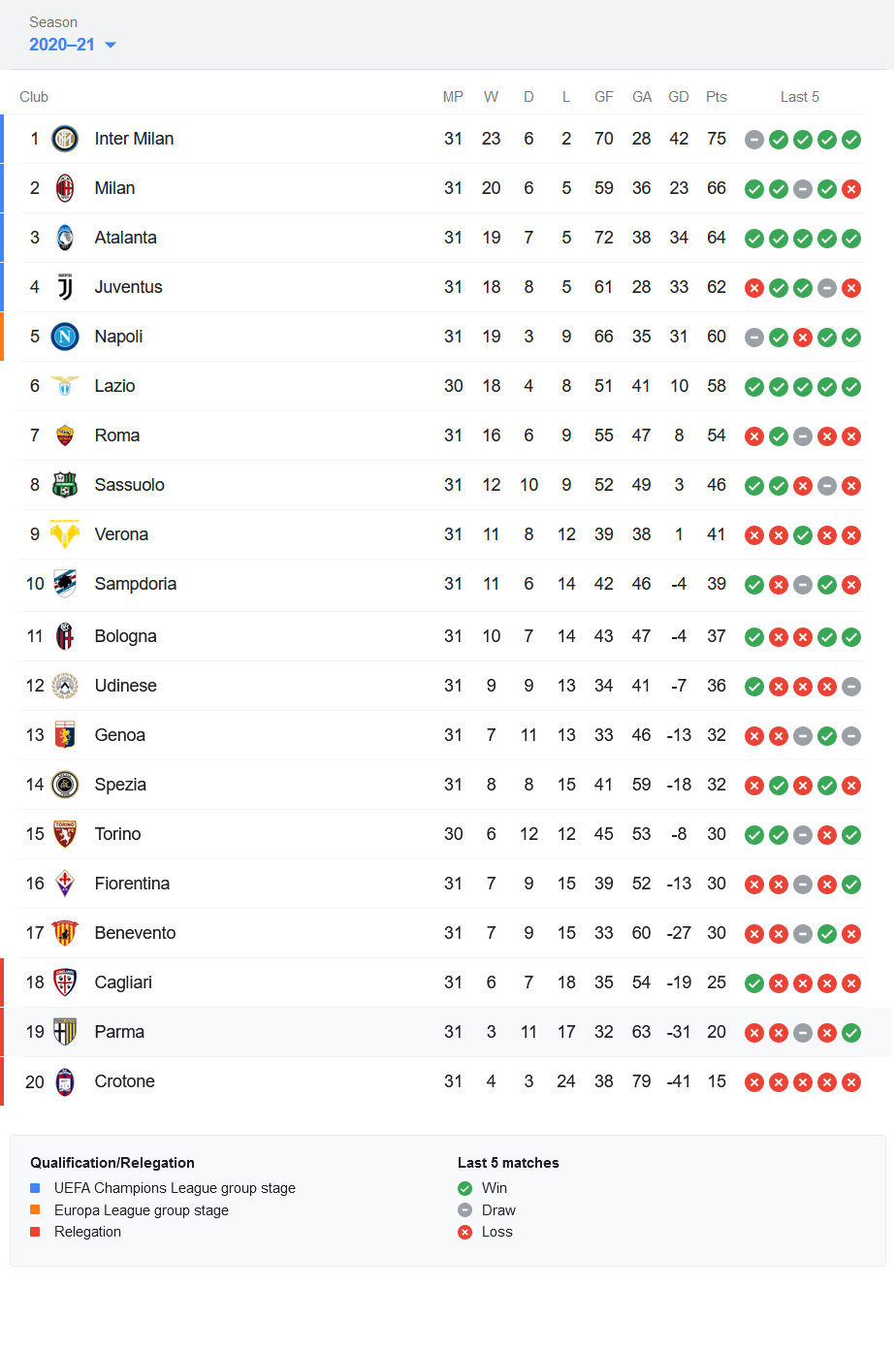896x1352 pixels.
Task: Open the Sassuolo team link
Action: (129, 485)
